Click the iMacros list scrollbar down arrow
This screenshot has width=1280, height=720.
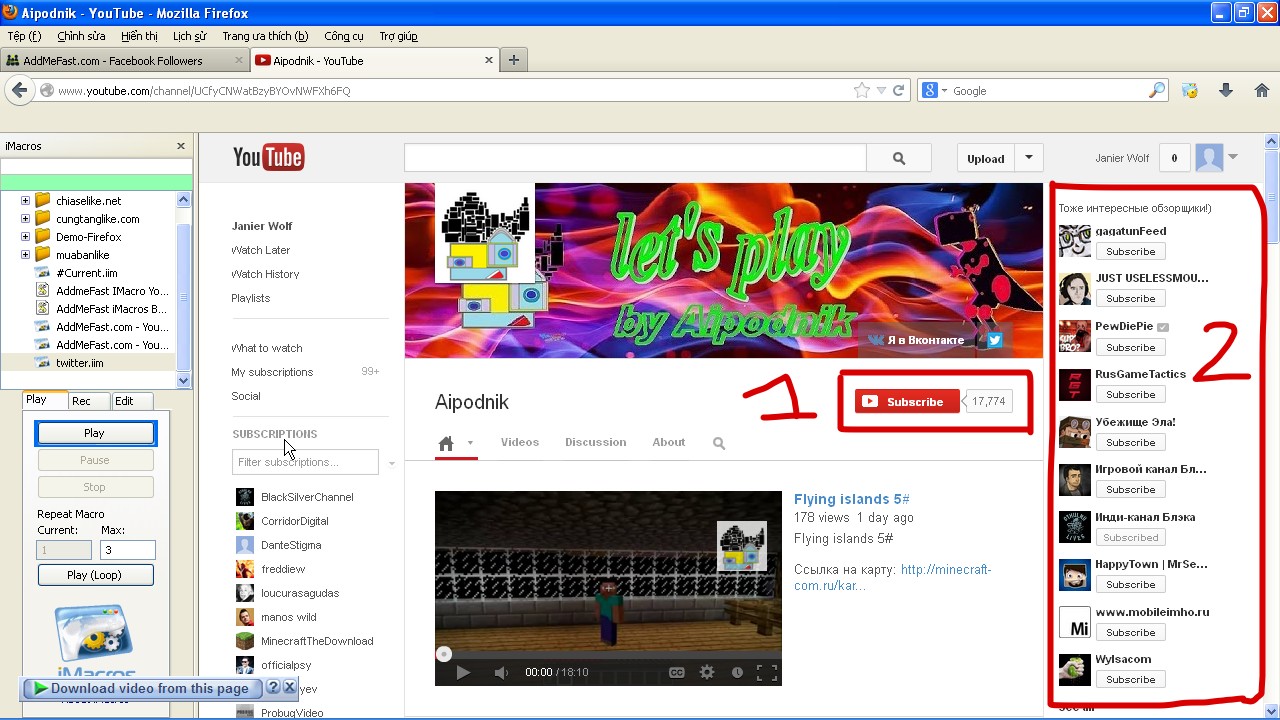[183, 381]
